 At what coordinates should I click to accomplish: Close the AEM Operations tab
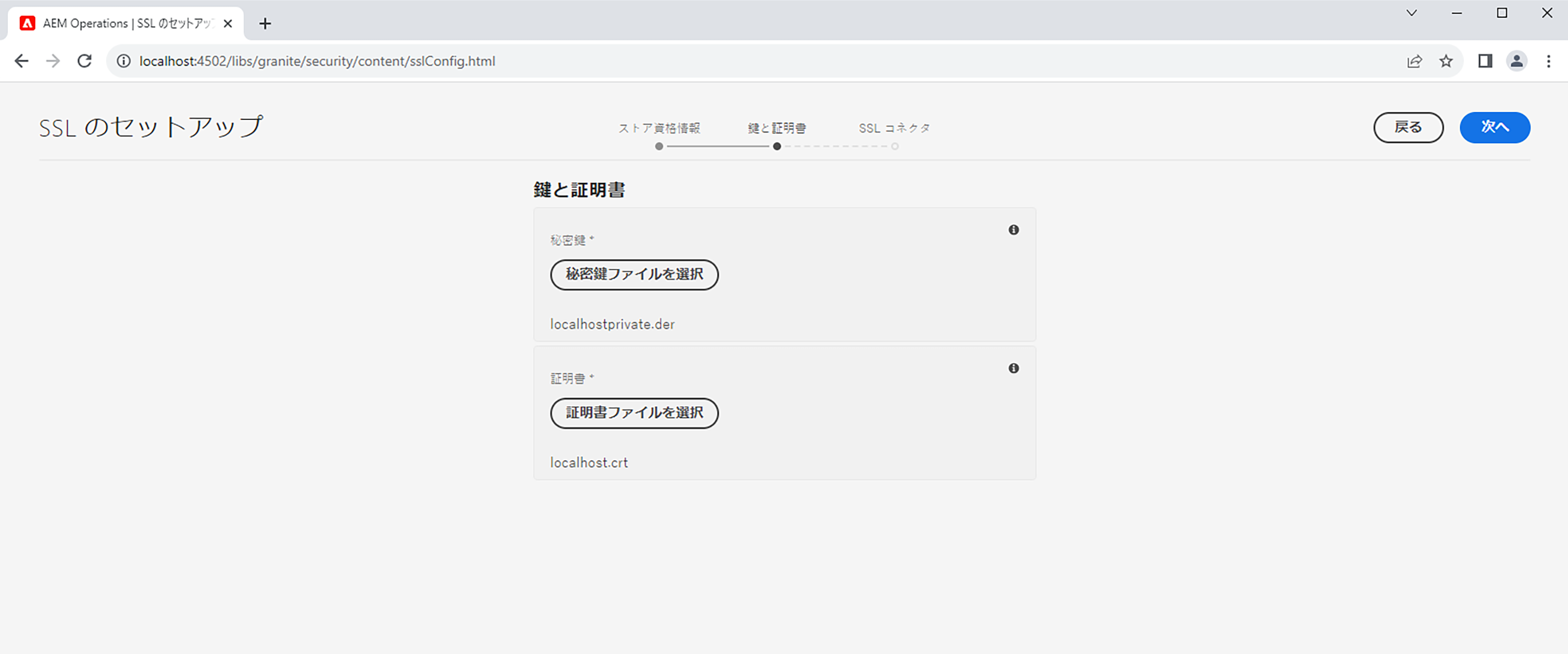[227, 24]
